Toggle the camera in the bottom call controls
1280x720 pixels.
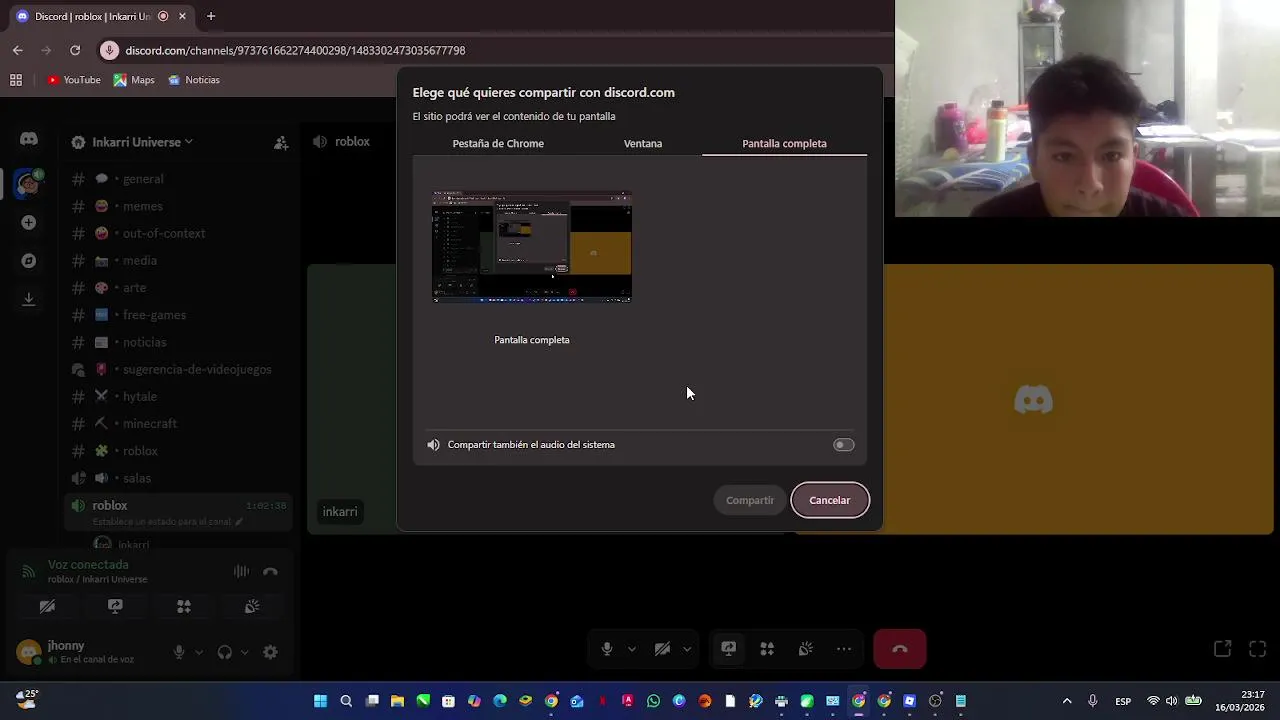tap(662, 649)
